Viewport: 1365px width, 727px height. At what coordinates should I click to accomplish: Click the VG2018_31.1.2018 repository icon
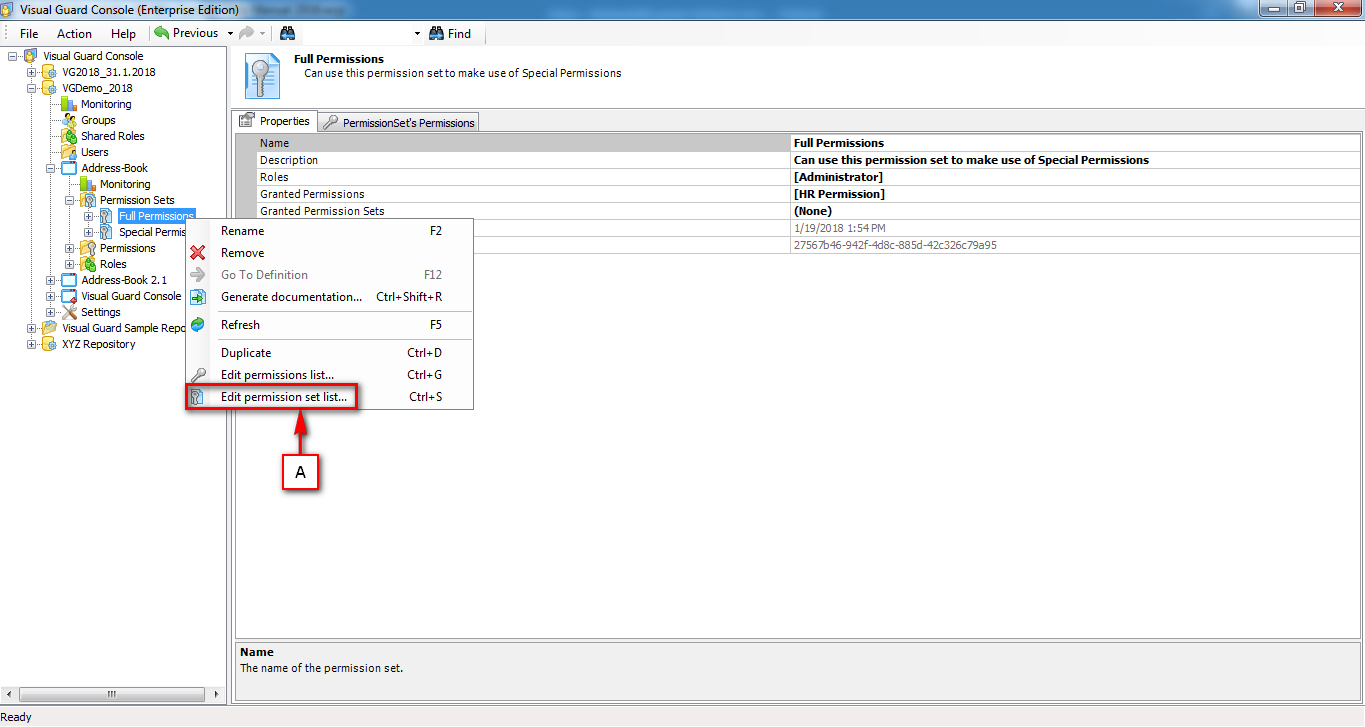[50, 72]
